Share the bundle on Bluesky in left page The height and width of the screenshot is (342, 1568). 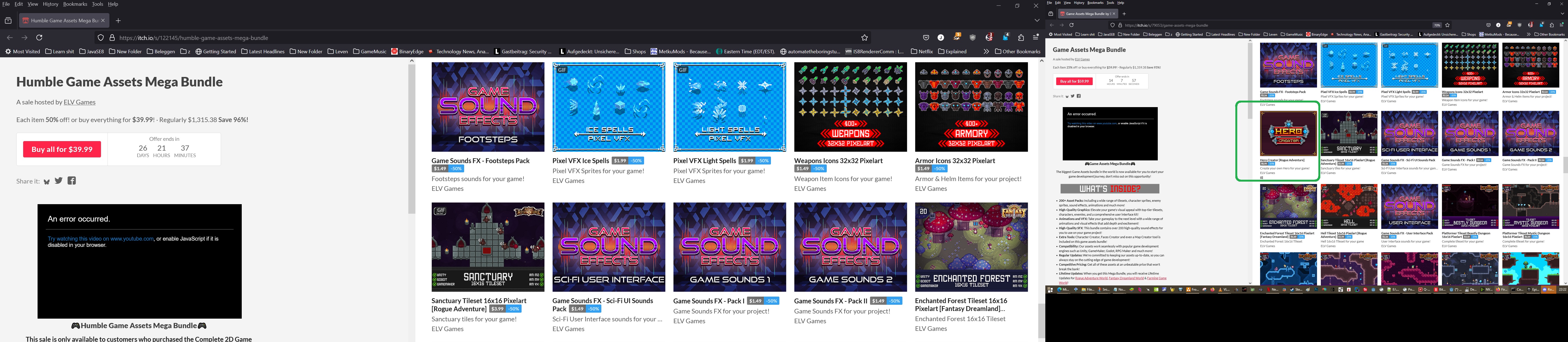pos(47,182)
